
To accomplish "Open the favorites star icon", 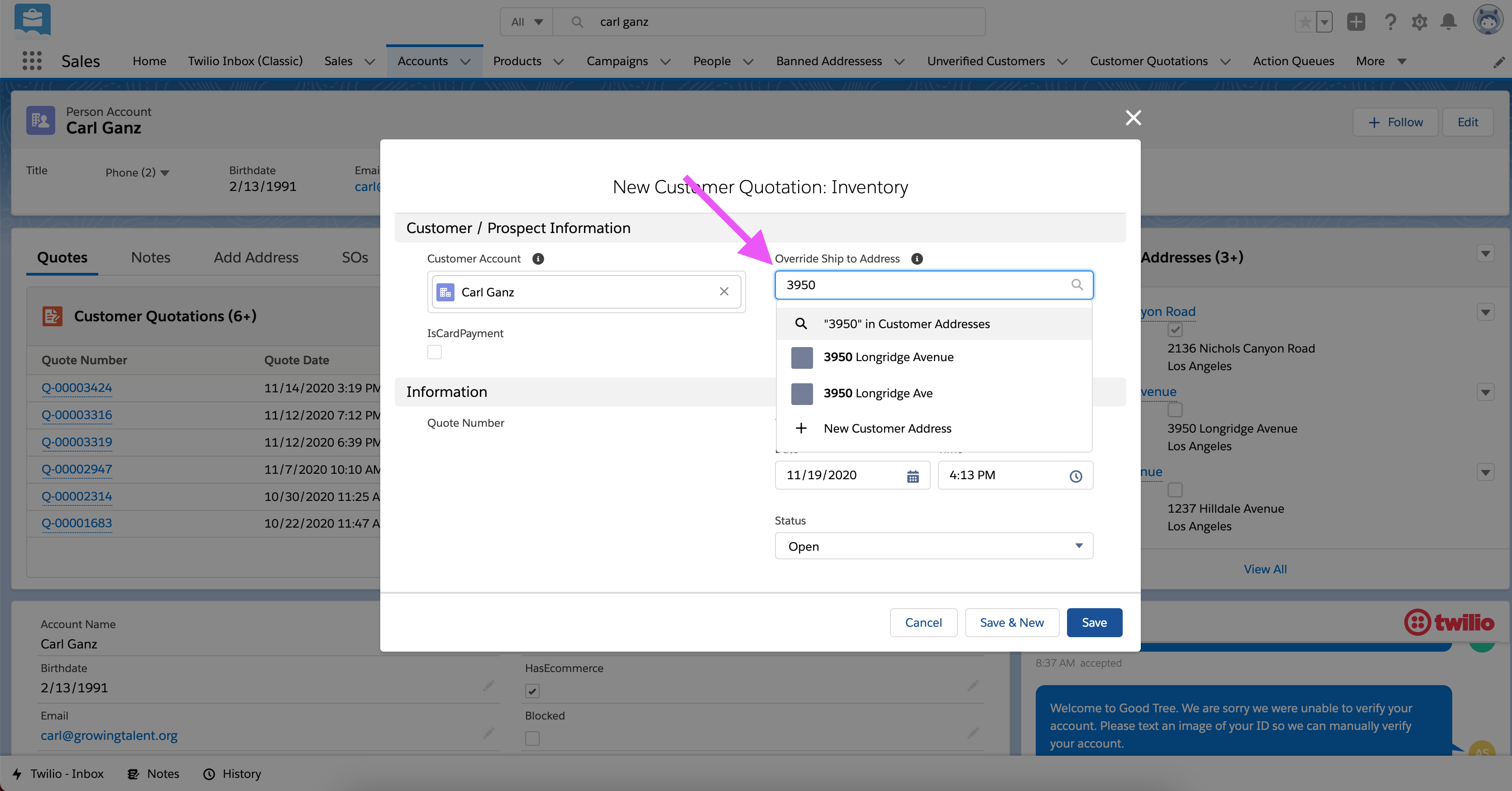I will pyautogui.click(x=1305, y=22).
